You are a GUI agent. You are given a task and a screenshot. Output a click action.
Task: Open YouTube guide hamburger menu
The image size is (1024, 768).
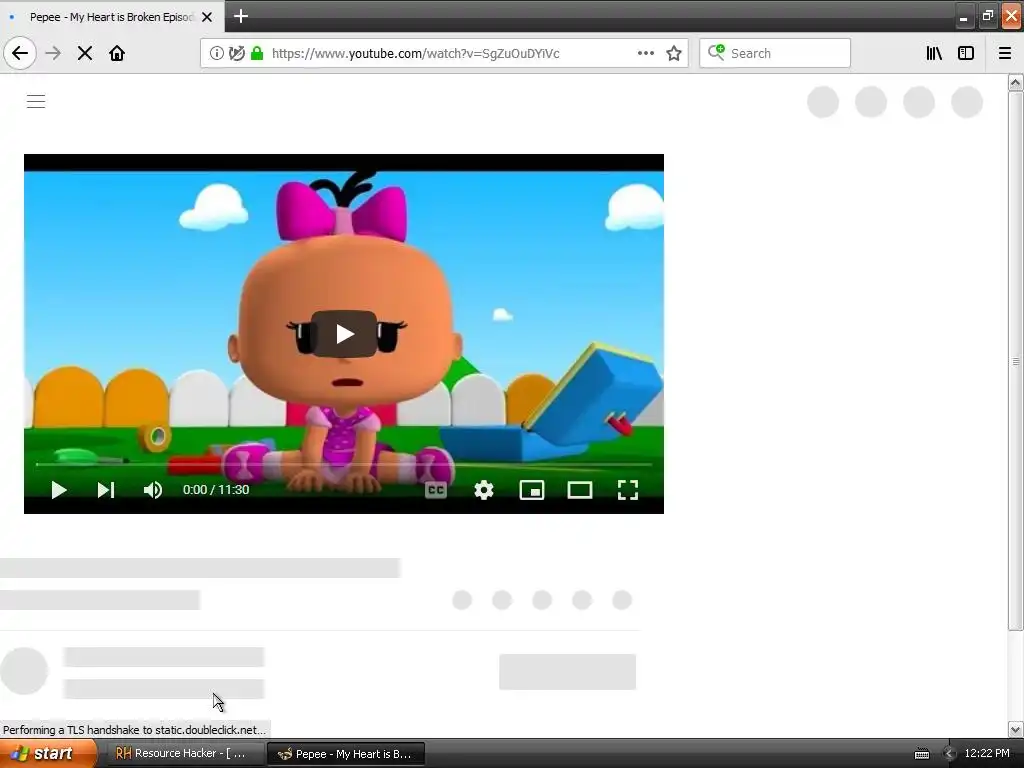tap(36, 101)
